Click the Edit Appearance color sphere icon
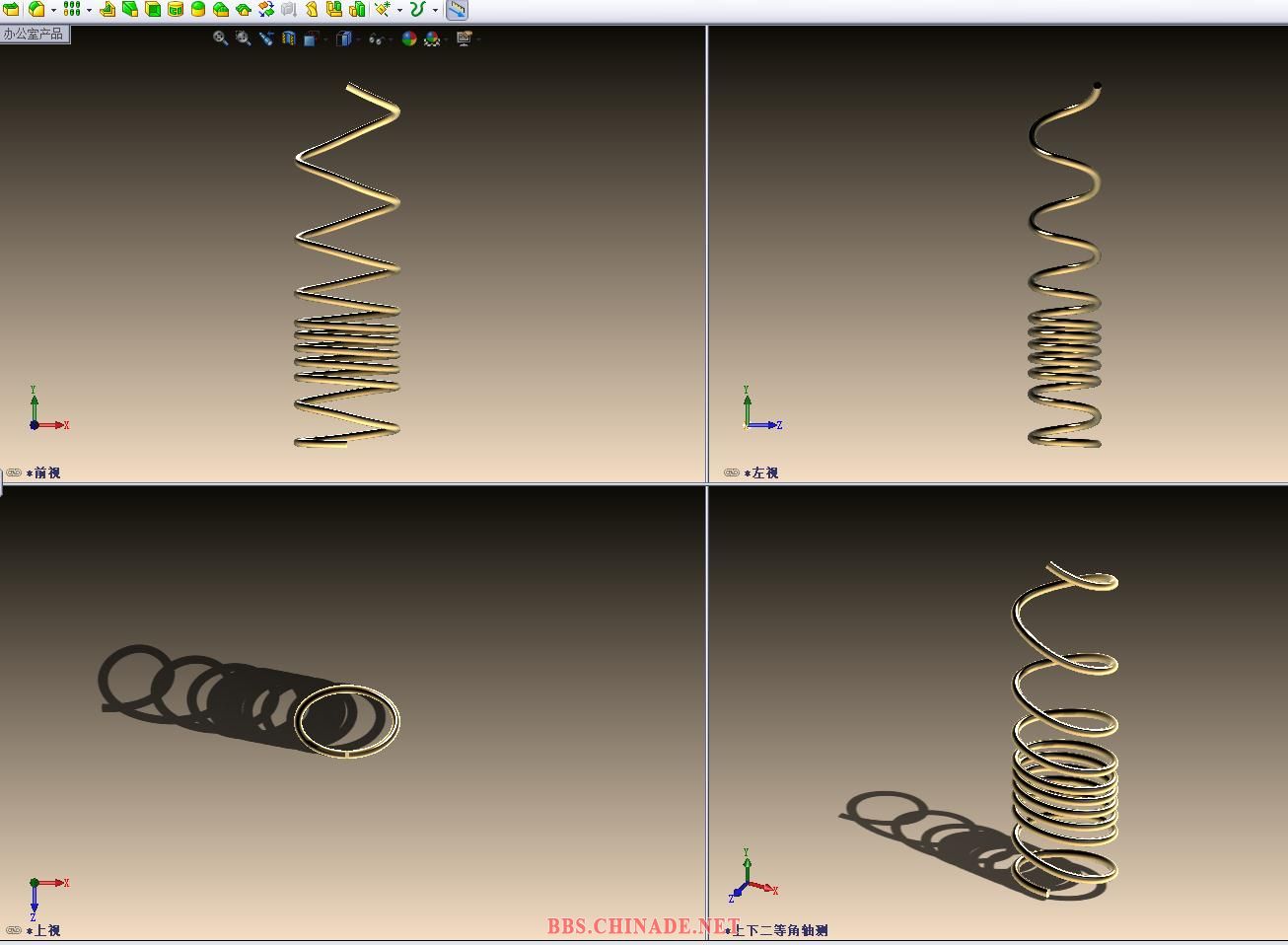This screenshot has width=1288, height=945. pyautogui.click(x=408, y=38)
